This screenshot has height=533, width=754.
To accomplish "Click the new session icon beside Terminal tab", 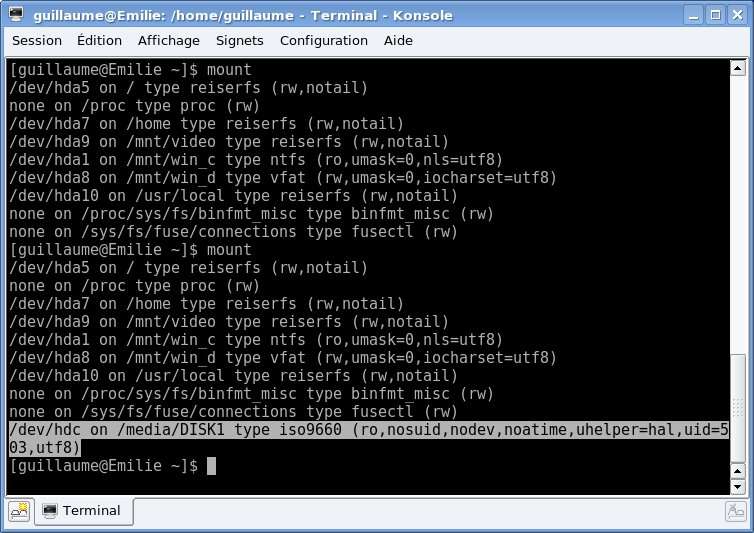I will [20, 511].
